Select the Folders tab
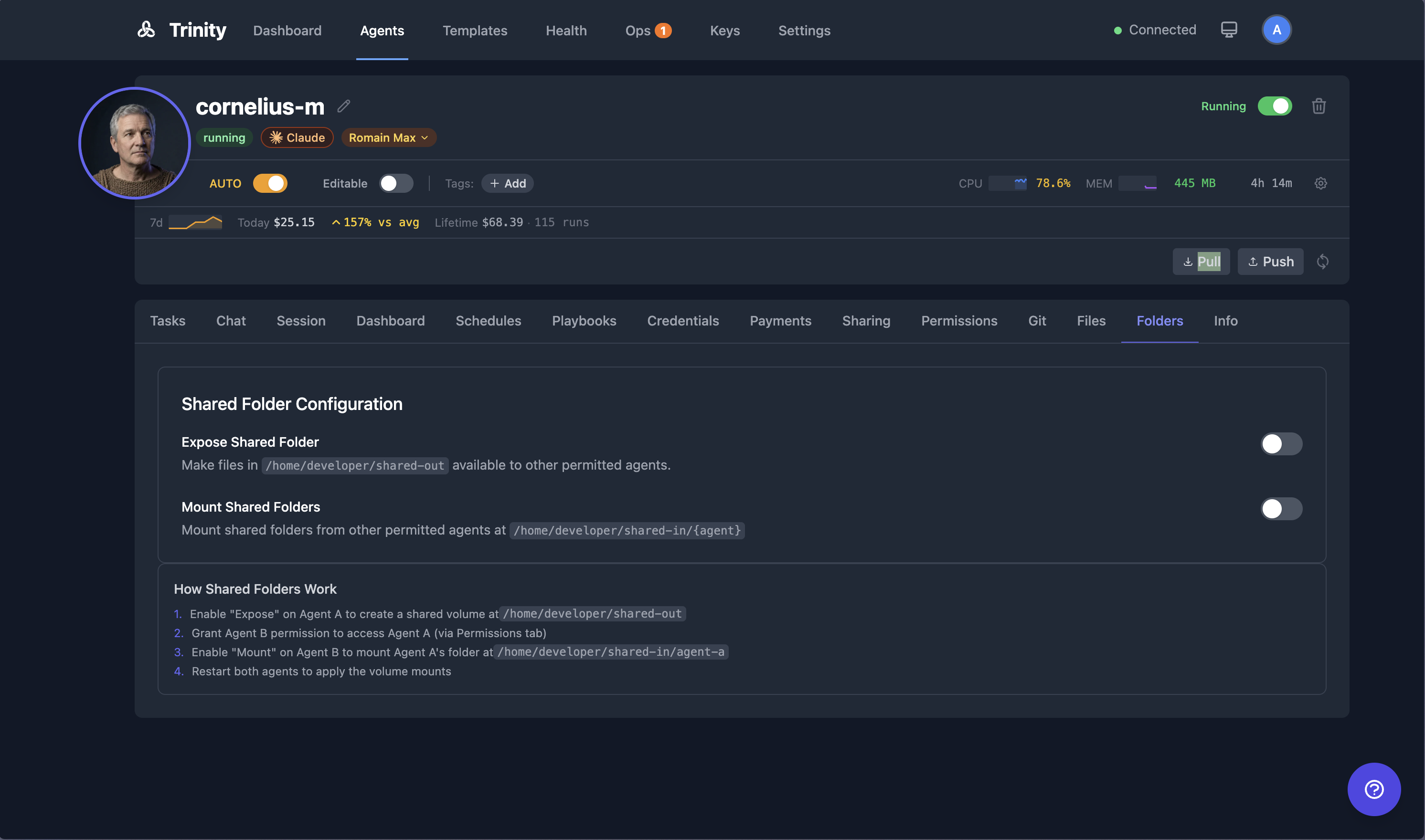The height and width of the screenshot is (840, 1425). (x=1160, y=321)
